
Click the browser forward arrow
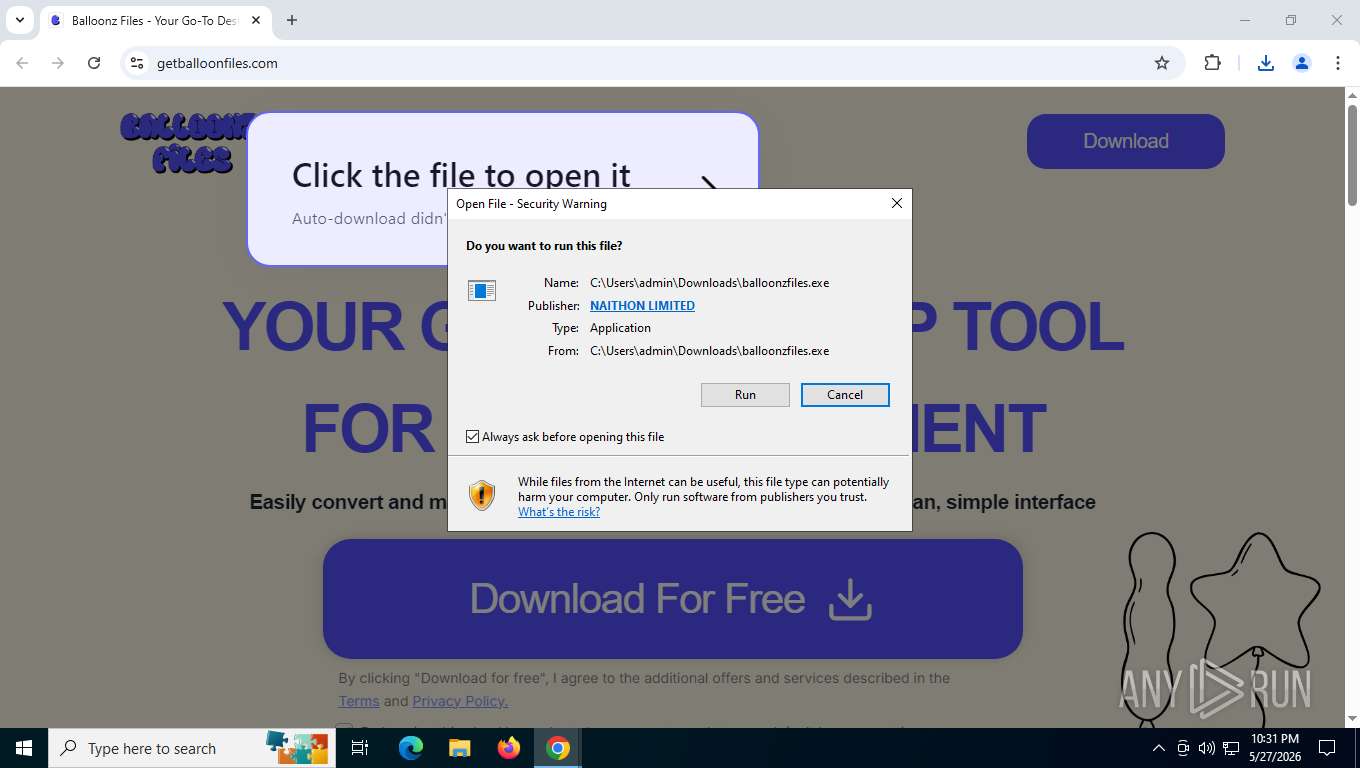(58, 63)
